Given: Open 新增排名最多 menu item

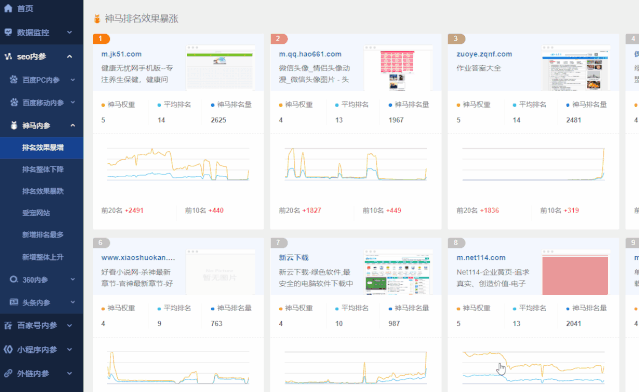Looking at the screenshot, I should click(42, 235).
